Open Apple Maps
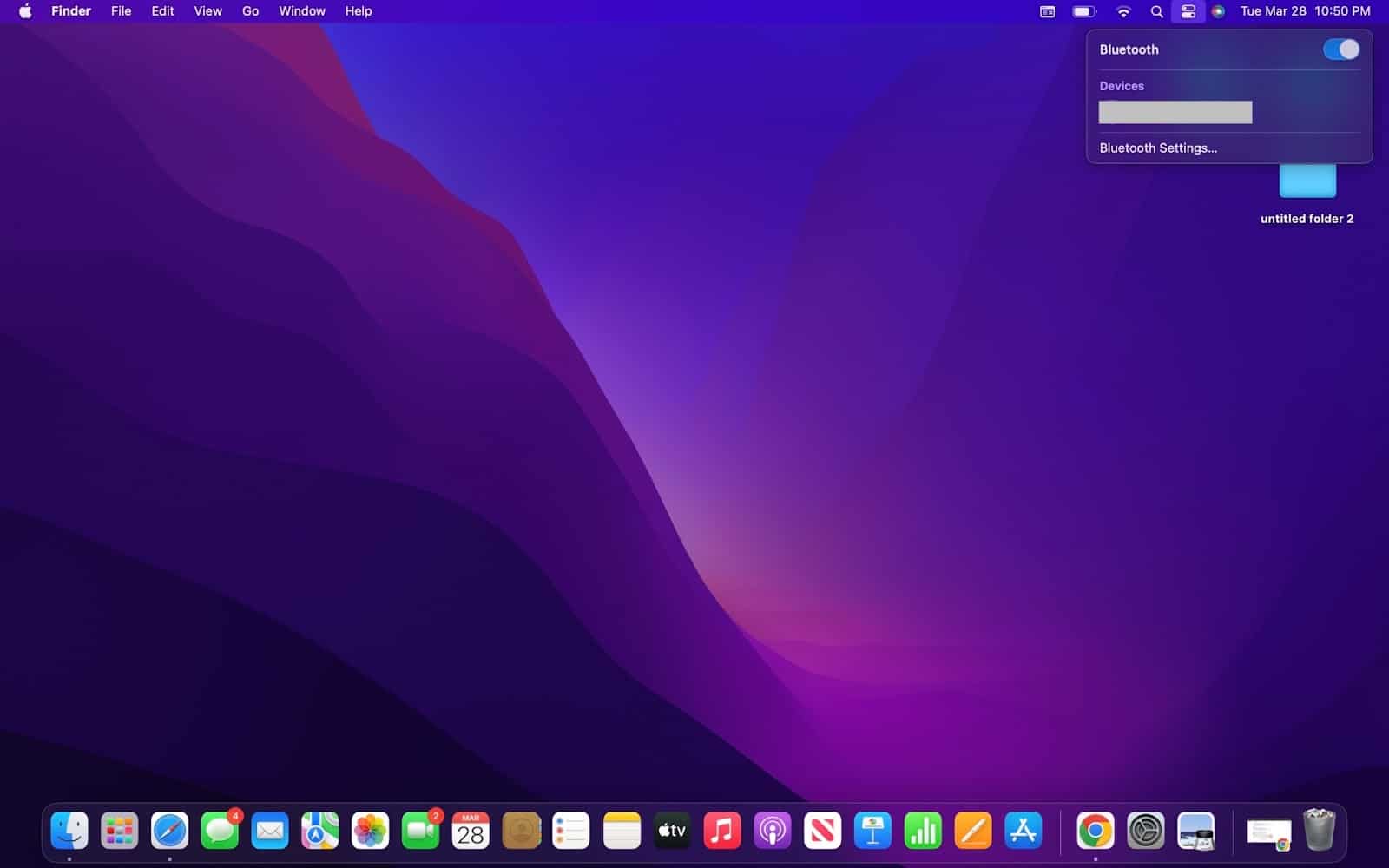 (320, 831)
